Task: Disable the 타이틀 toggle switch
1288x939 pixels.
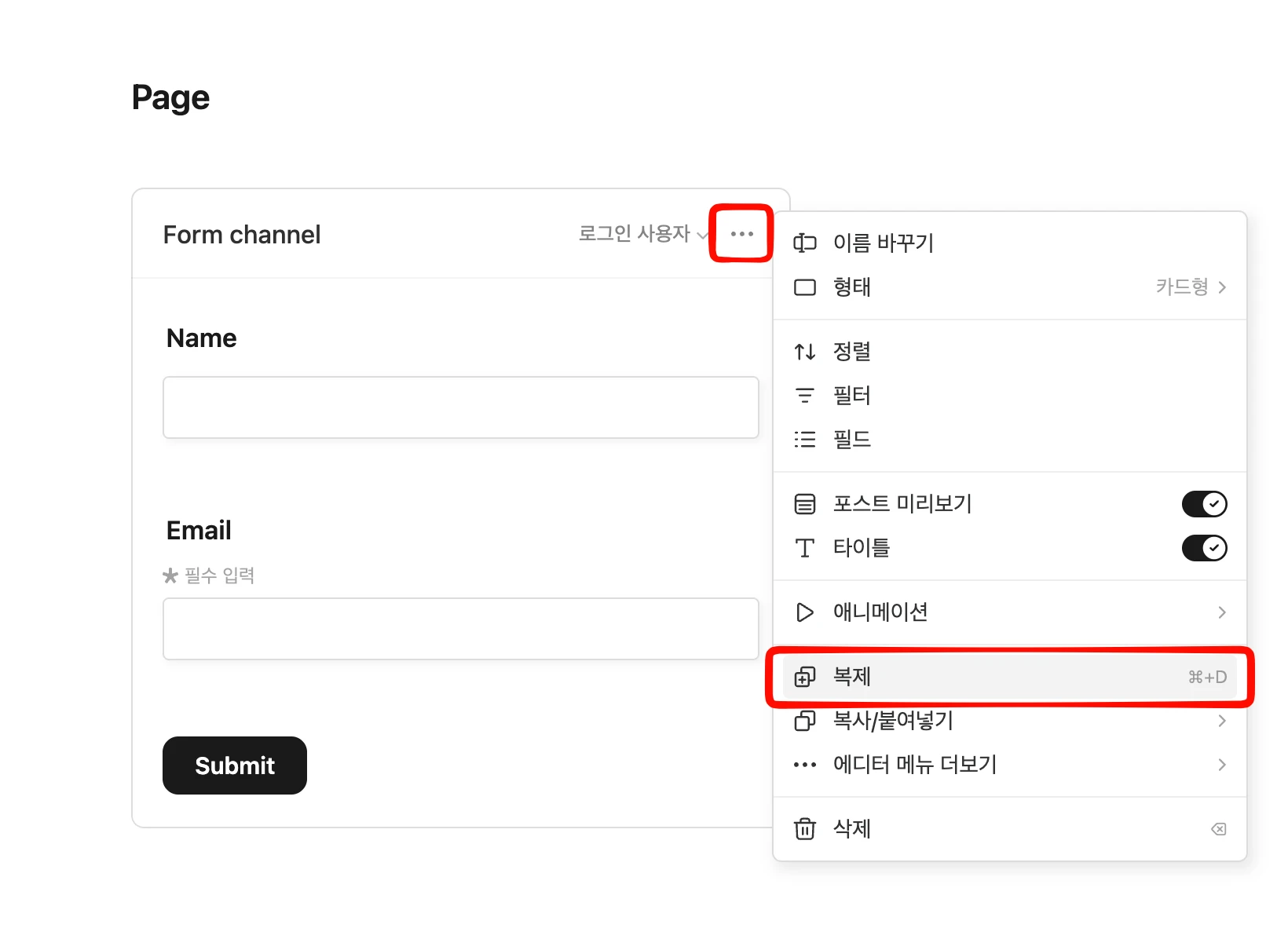Action: point(1204,548)
